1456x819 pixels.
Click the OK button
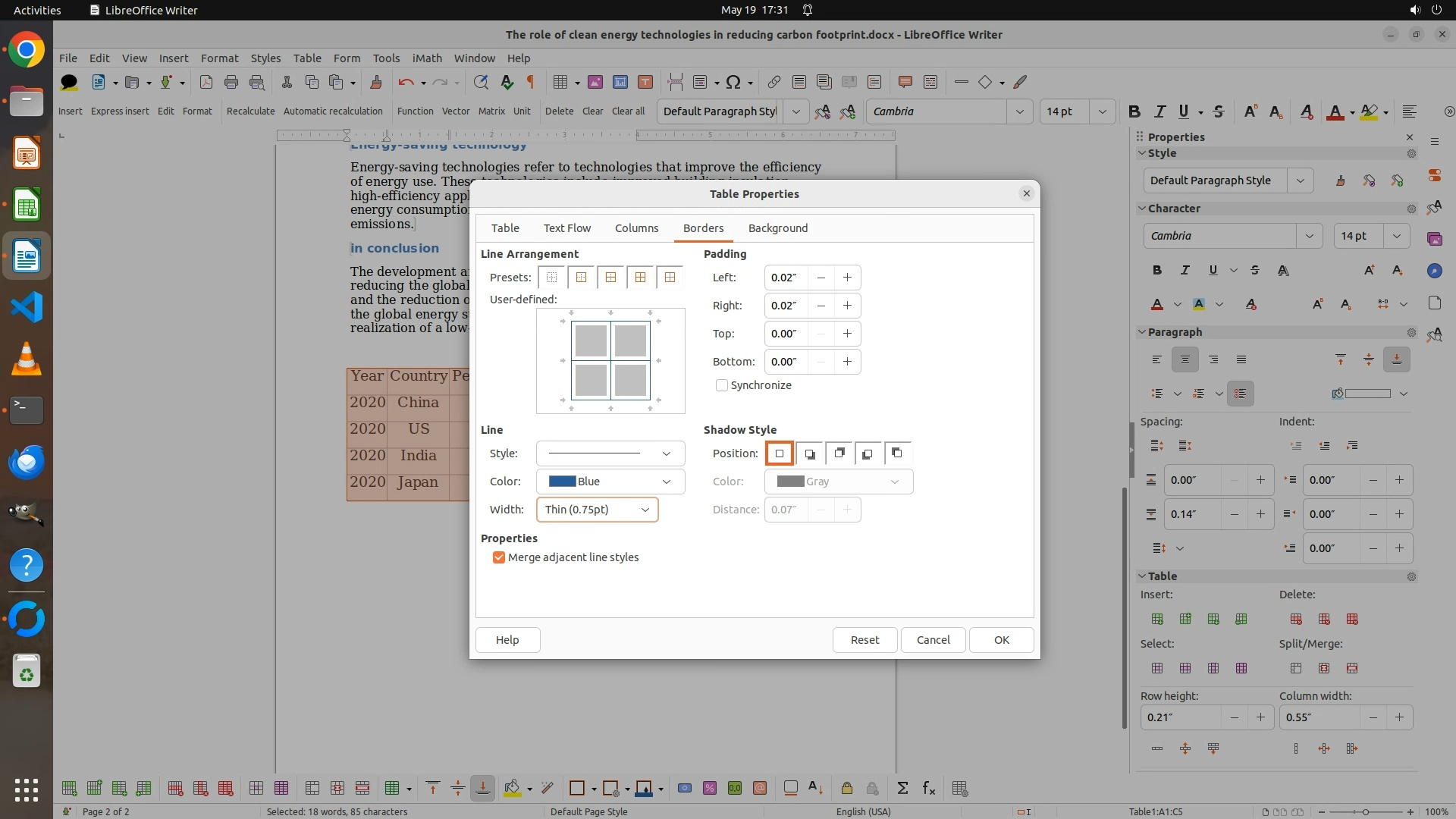(x=1001, y=640)
